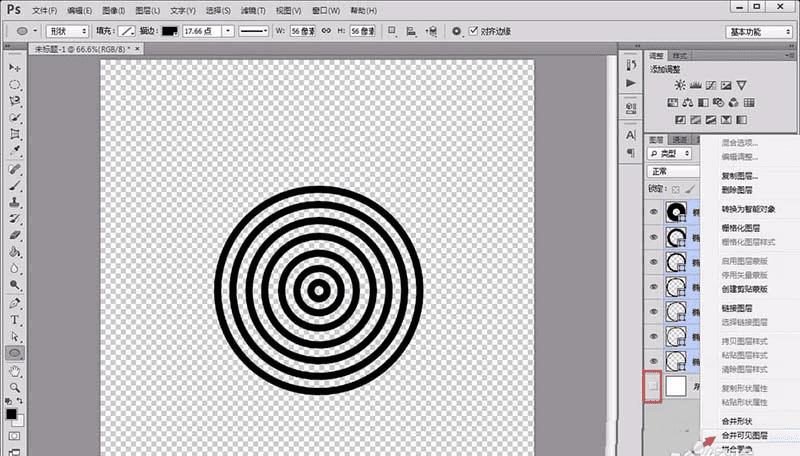This screenshot has height=456, width=800.
Task: Select the Dodge tool
Action: coord(15,285)
